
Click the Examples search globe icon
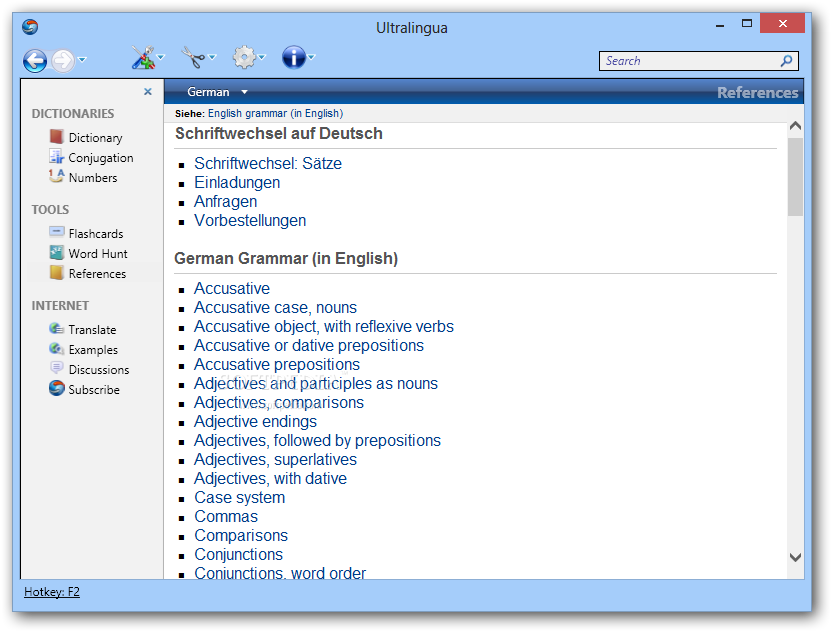(x=56, y=348)
